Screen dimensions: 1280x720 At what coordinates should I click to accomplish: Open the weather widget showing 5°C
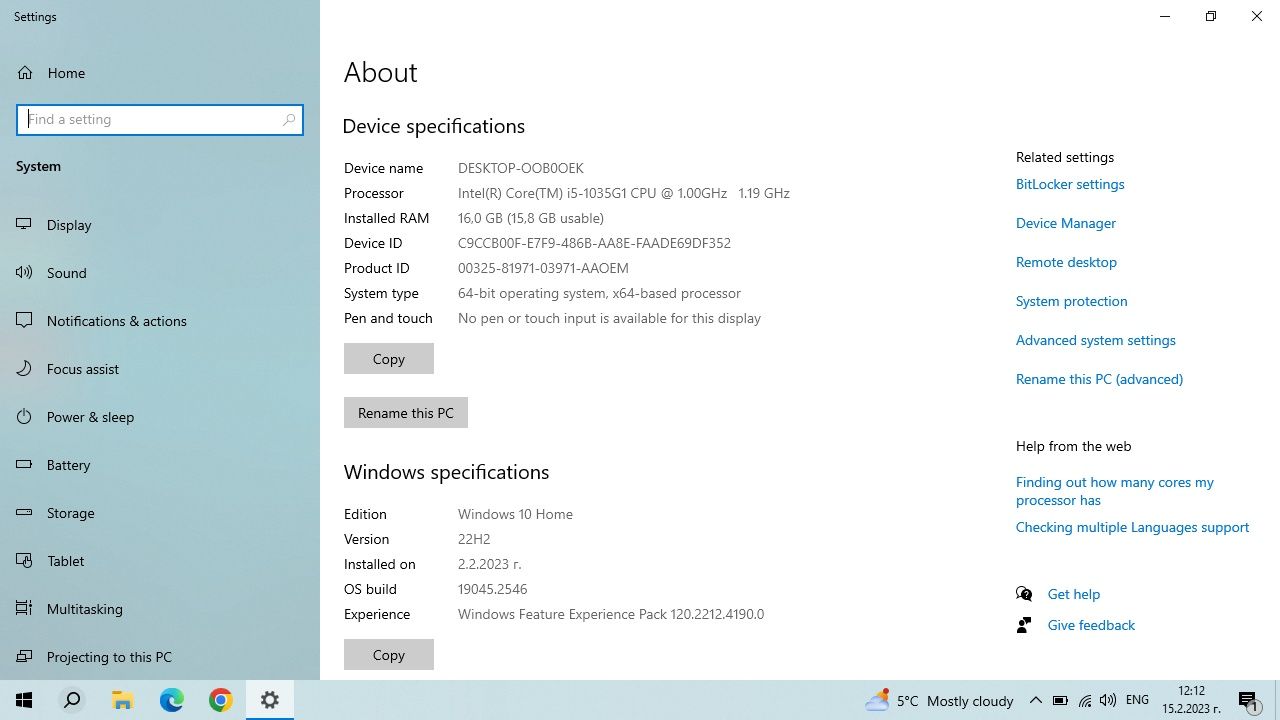pyautogui.click(x=939, y=701)
